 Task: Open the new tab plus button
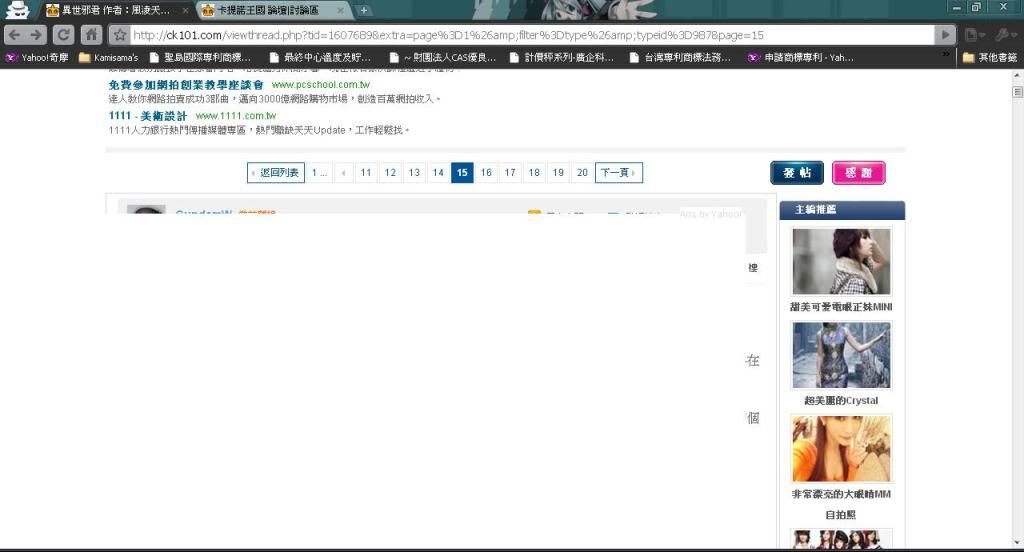364,10
